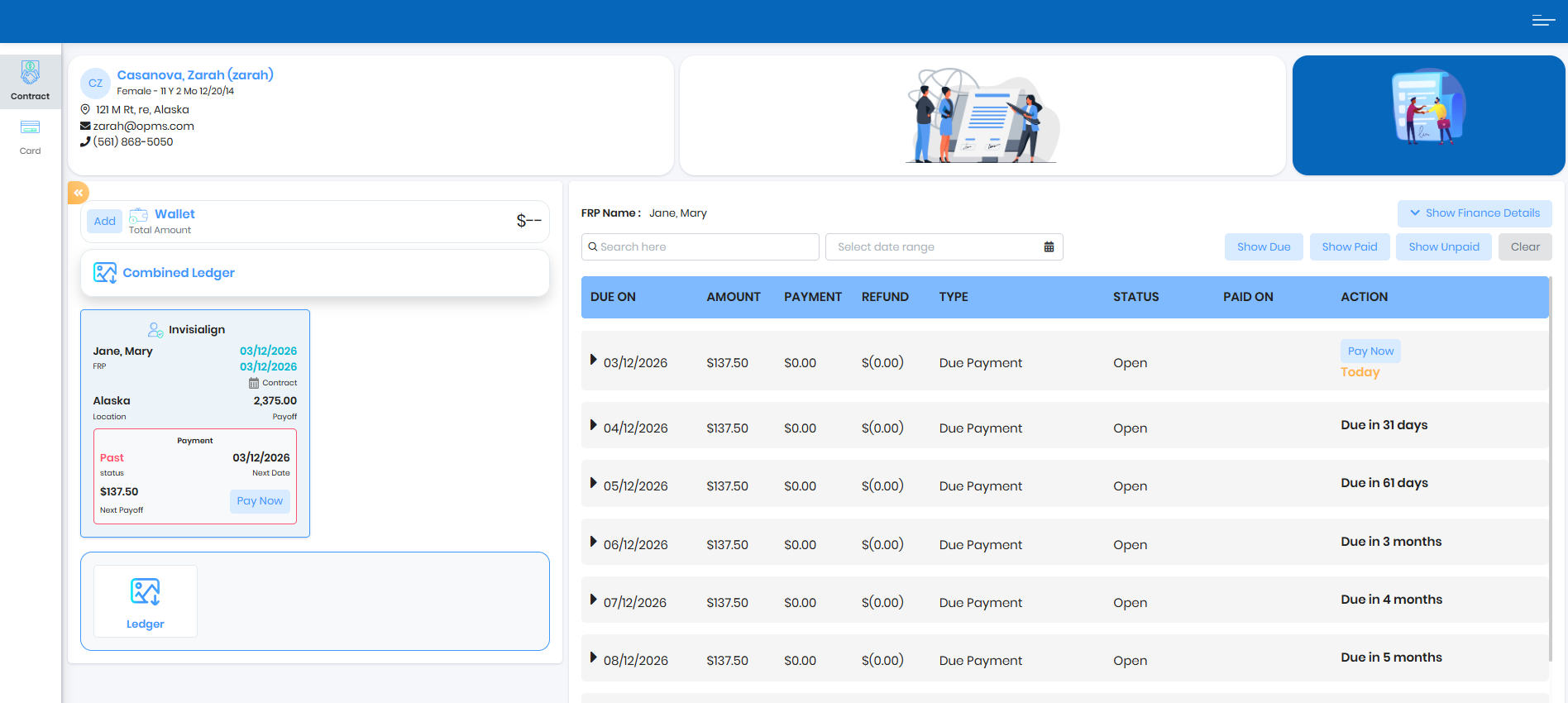Open the Contract sidebar section
Viewport: 1568px width, 703px height.
coord(31,81)
